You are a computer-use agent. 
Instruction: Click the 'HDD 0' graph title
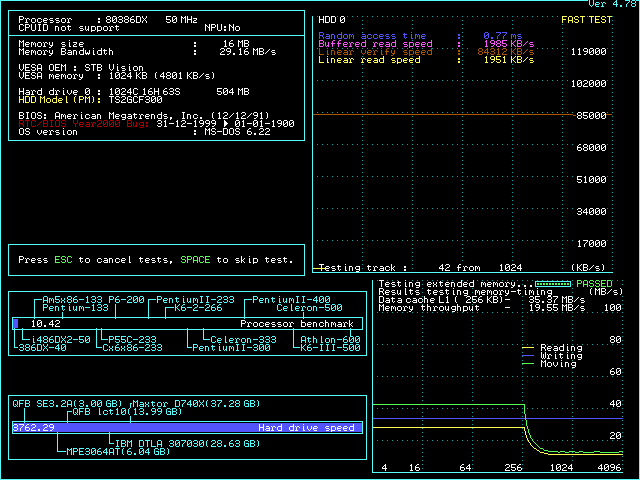point(332,20)
